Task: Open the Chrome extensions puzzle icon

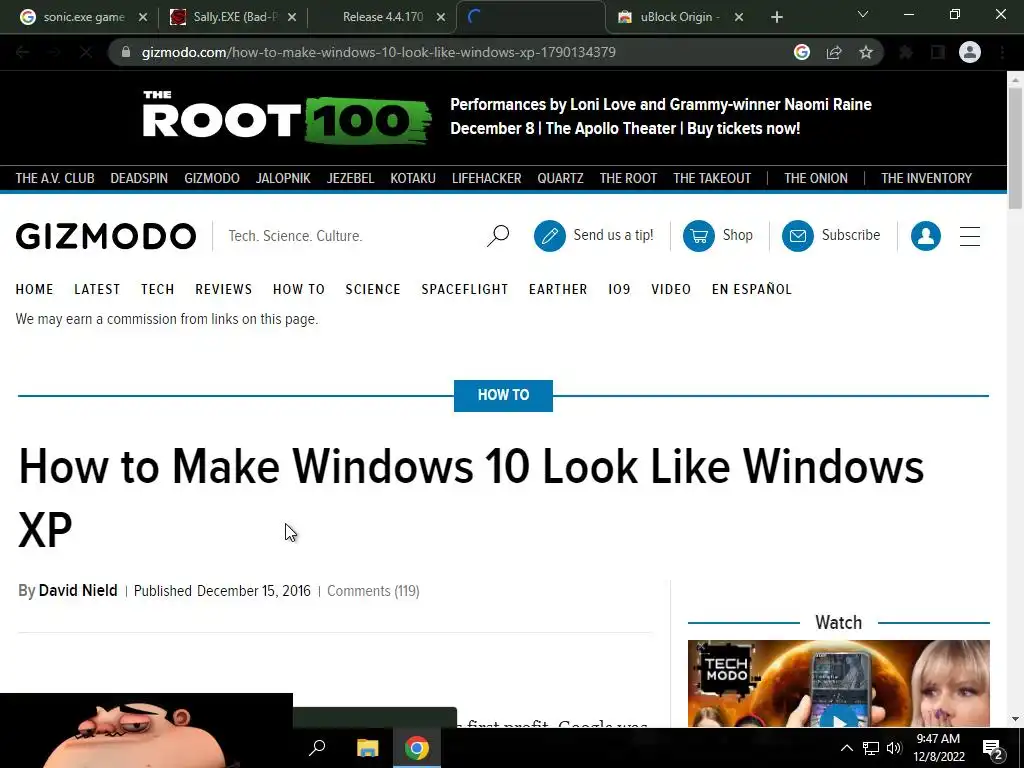Action: 905,52
